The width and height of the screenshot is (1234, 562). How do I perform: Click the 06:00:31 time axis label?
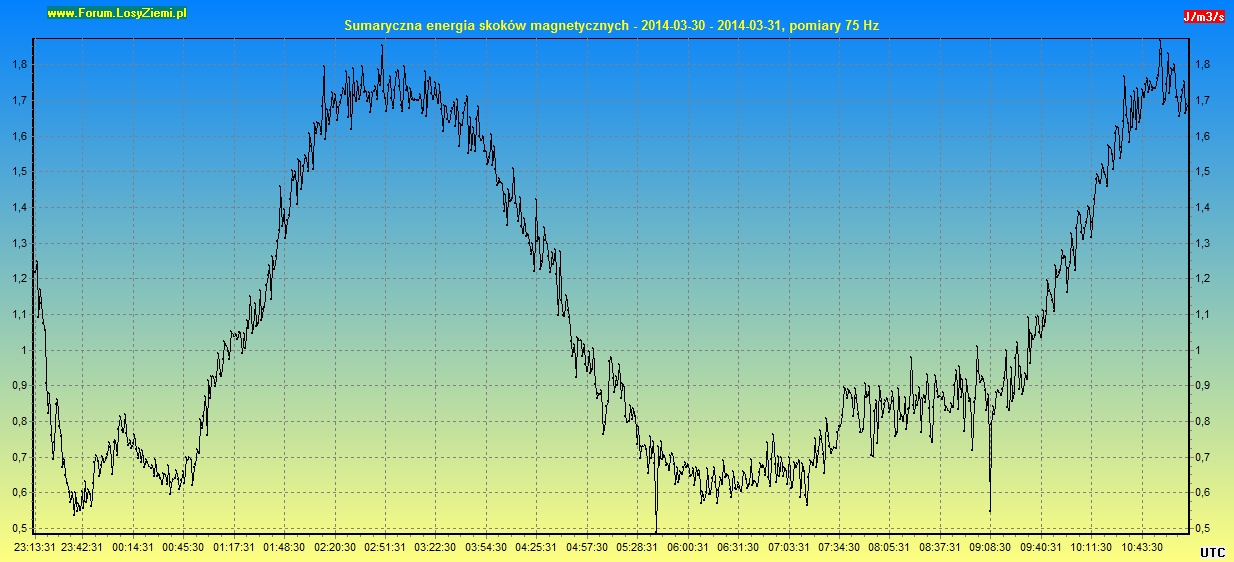(x=688, y=547)
